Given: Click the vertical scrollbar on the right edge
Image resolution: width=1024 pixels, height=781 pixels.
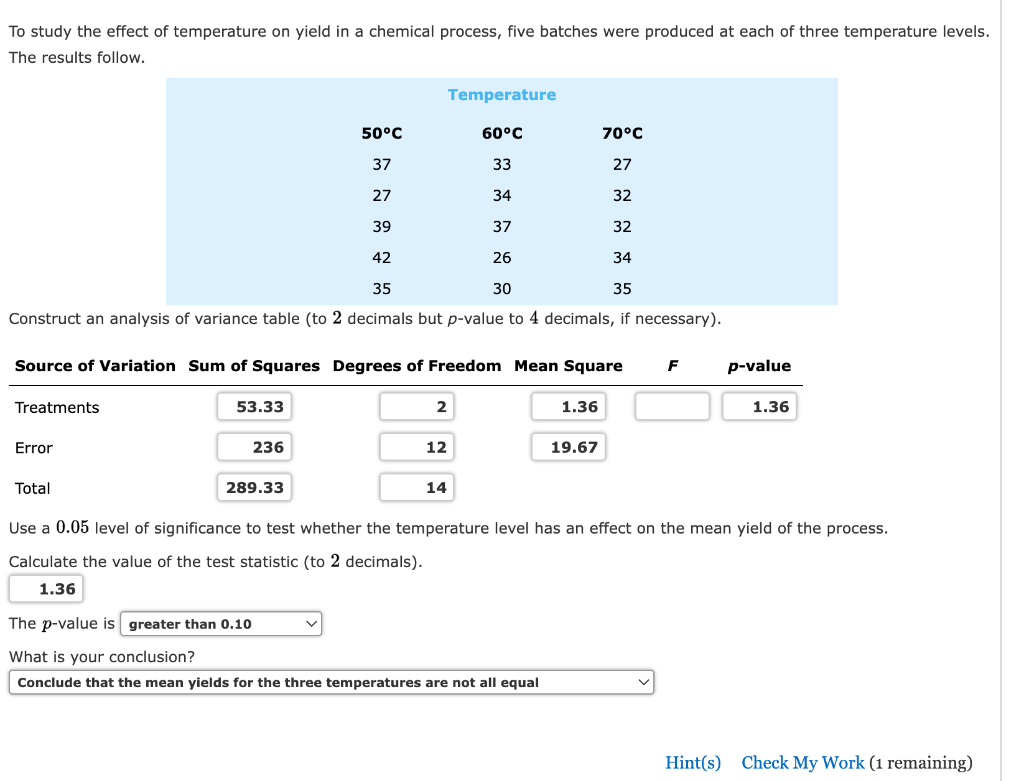Looking at the screenshot, I should (x=1000, y=390).
